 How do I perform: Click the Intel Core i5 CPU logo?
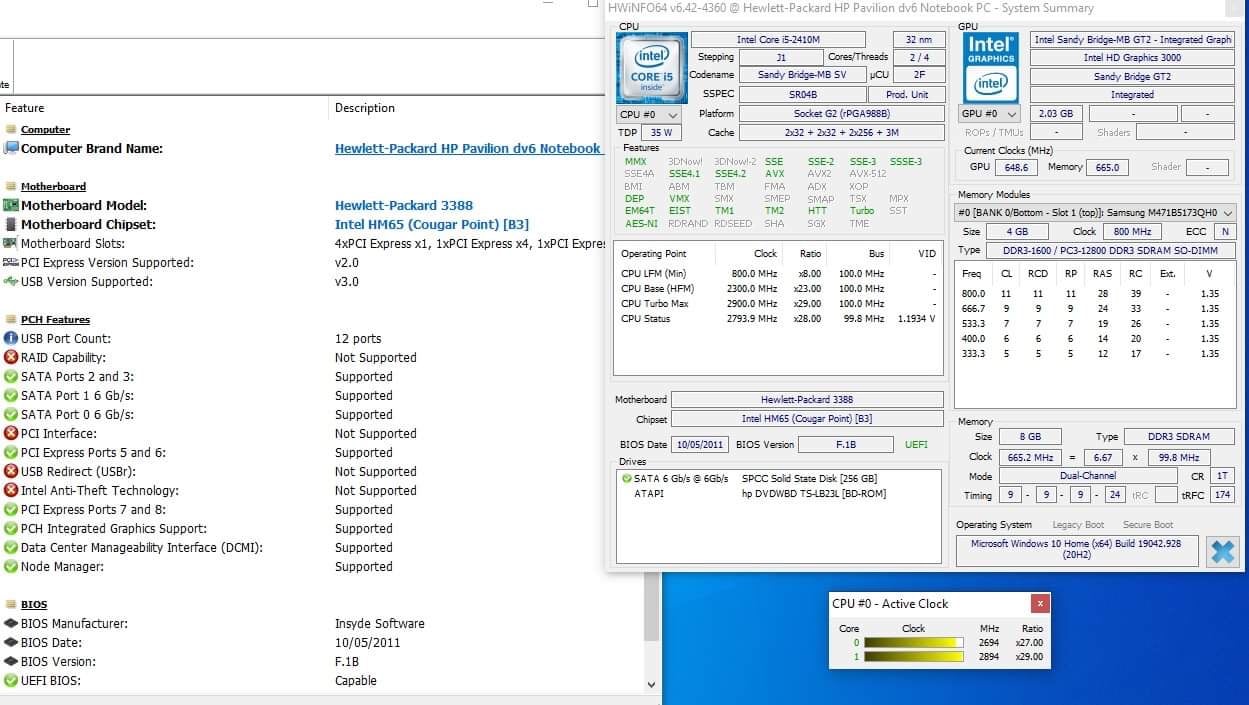pyautogui.click(x=650, y=67)
